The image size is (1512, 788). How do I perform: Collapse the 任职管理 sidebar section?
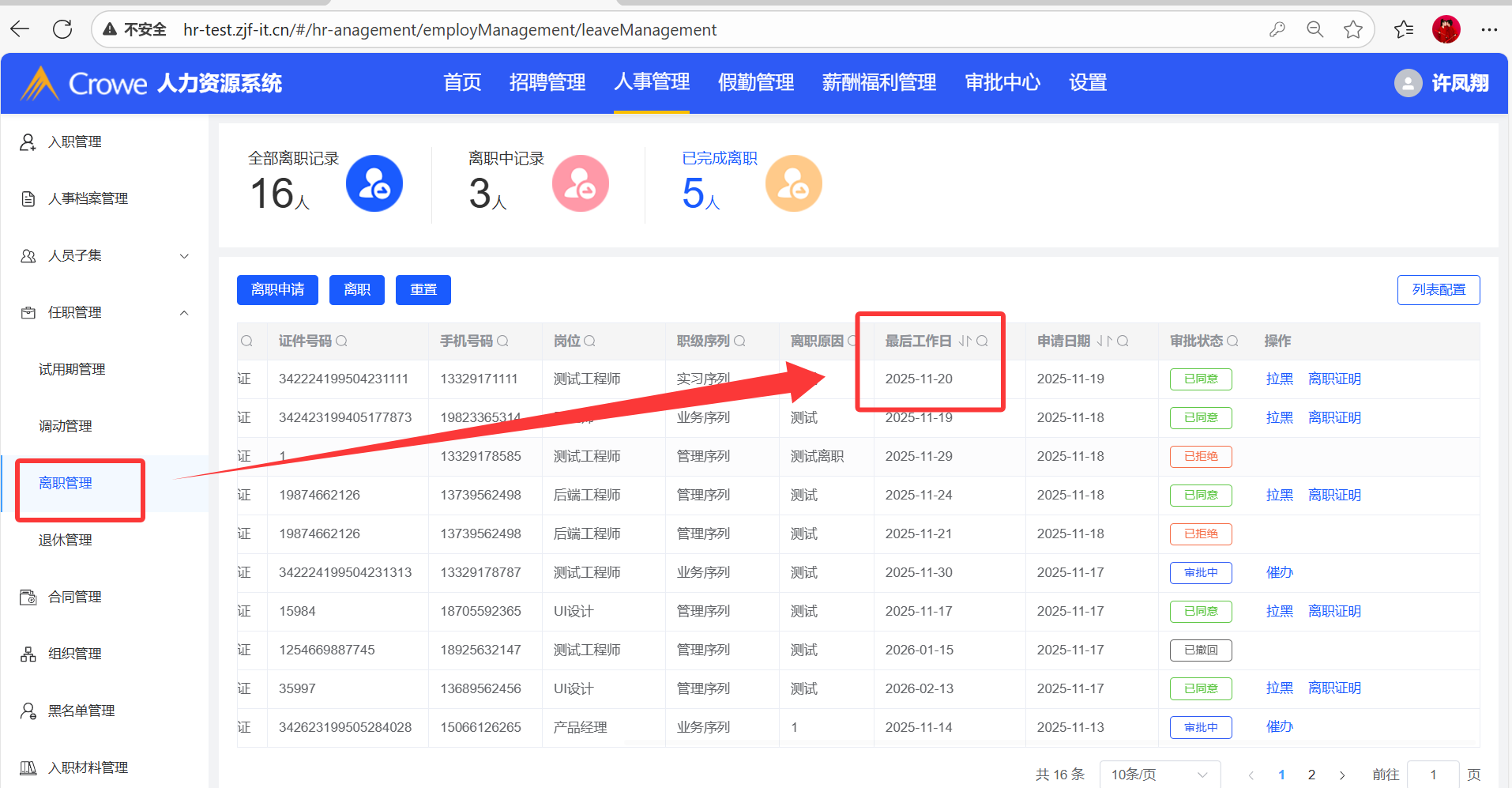coord(184,313)
